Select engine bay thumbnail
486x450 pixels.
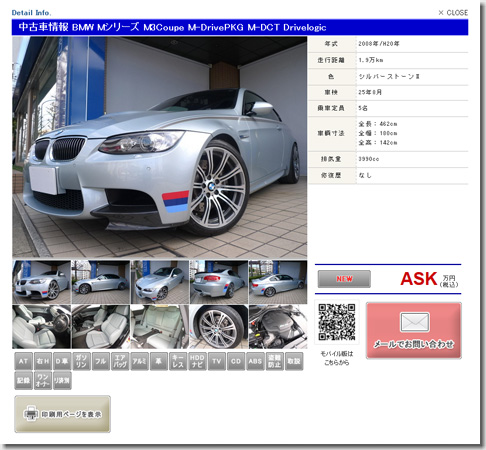point(278,327)
